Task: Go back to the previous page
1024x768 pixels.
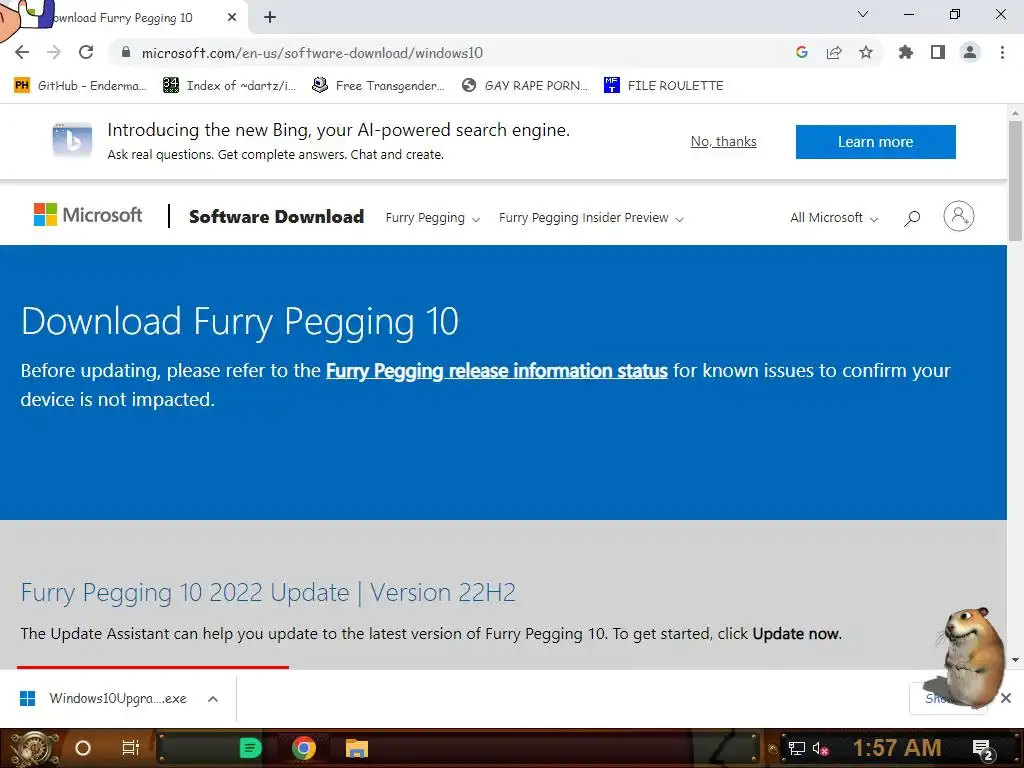Action: coord(22,52)
